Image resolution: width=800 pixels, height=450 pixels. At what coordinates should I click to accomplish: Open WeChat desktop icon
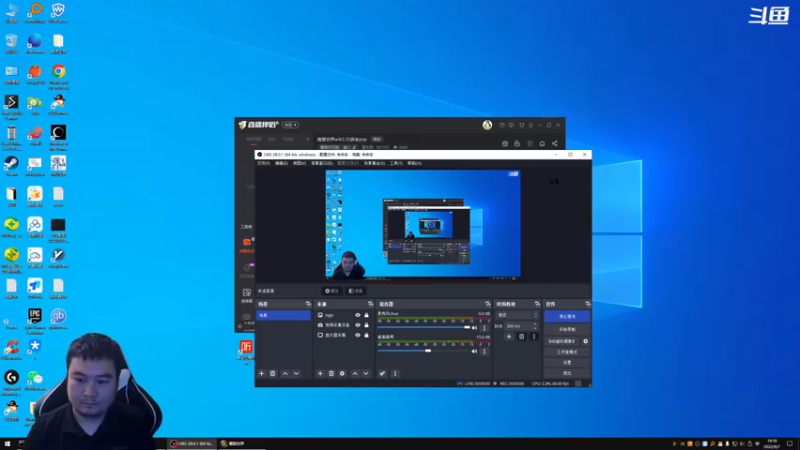[35, 380]
